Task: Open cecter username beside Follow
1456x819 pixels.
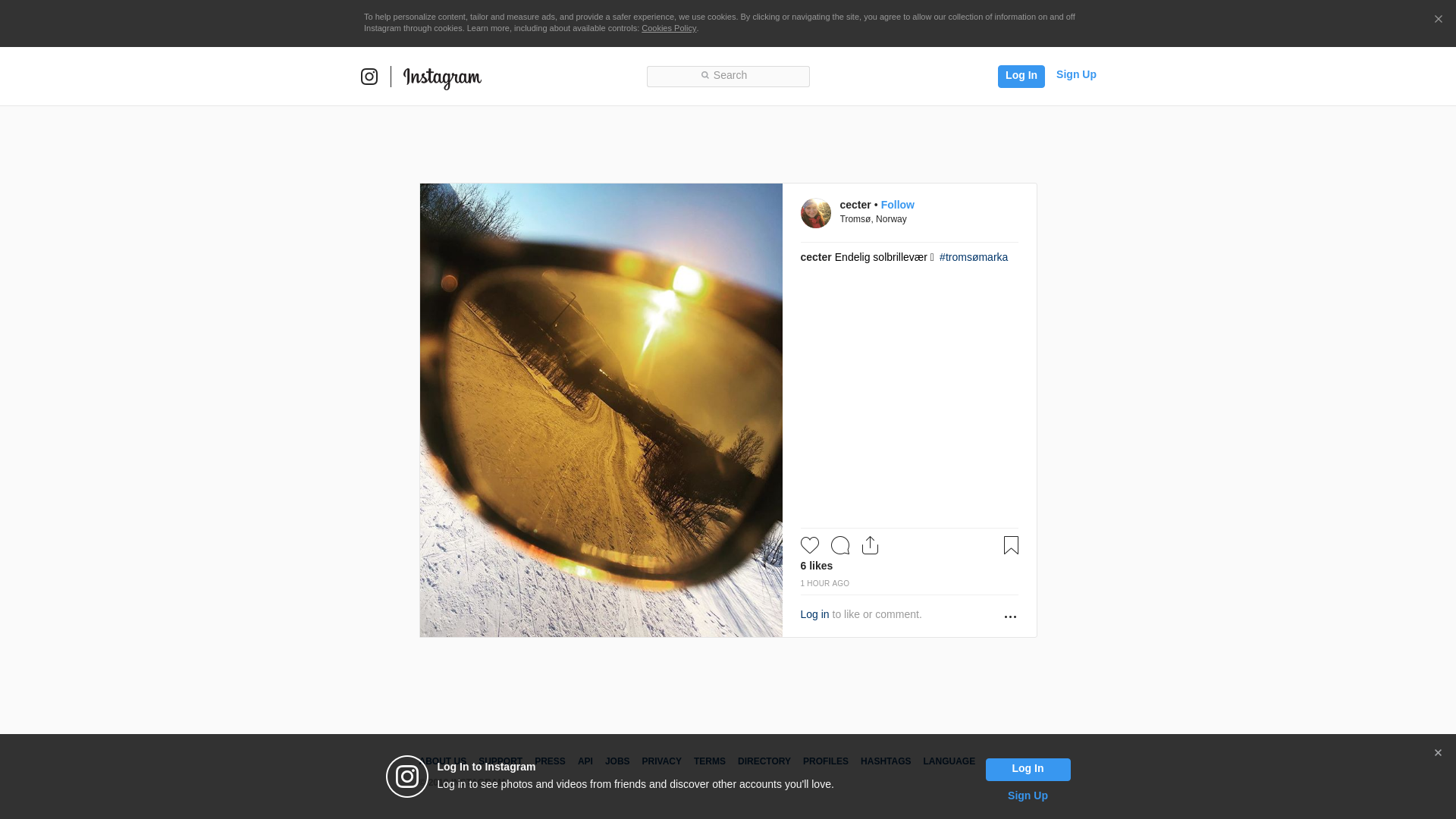Action: (x=855, y=205)
